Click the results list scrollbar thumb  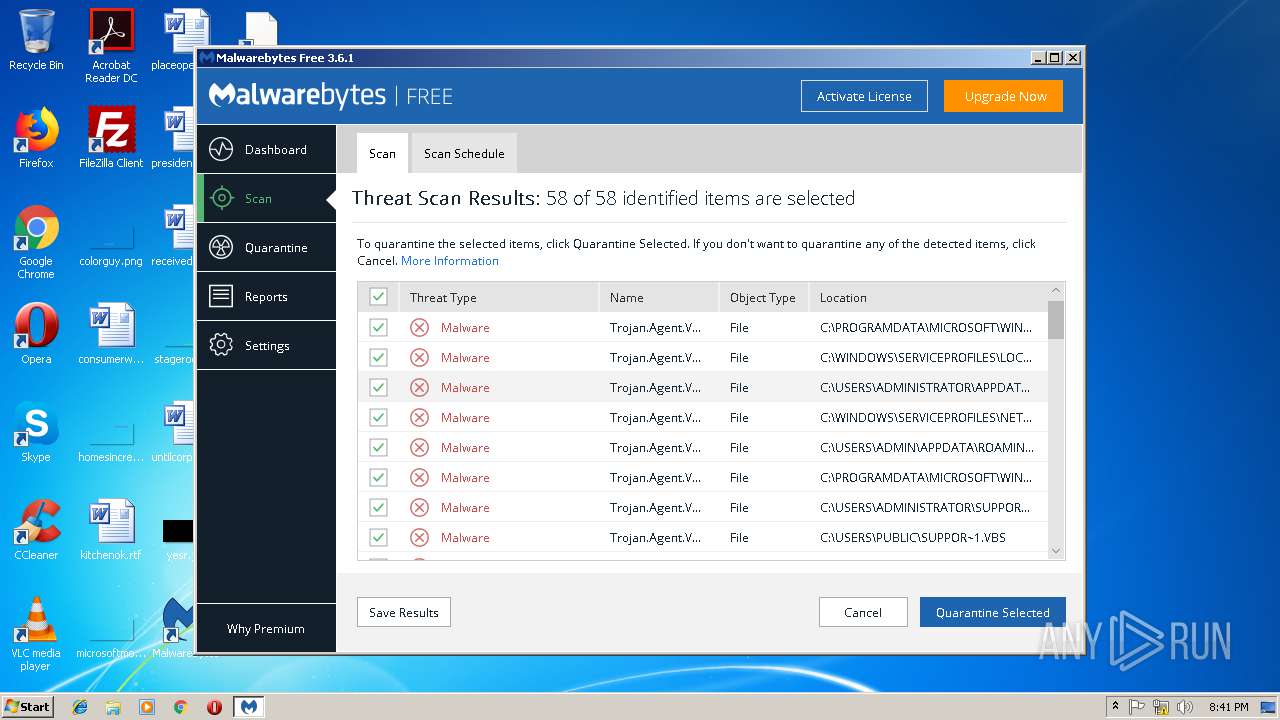coord(1056,320)
